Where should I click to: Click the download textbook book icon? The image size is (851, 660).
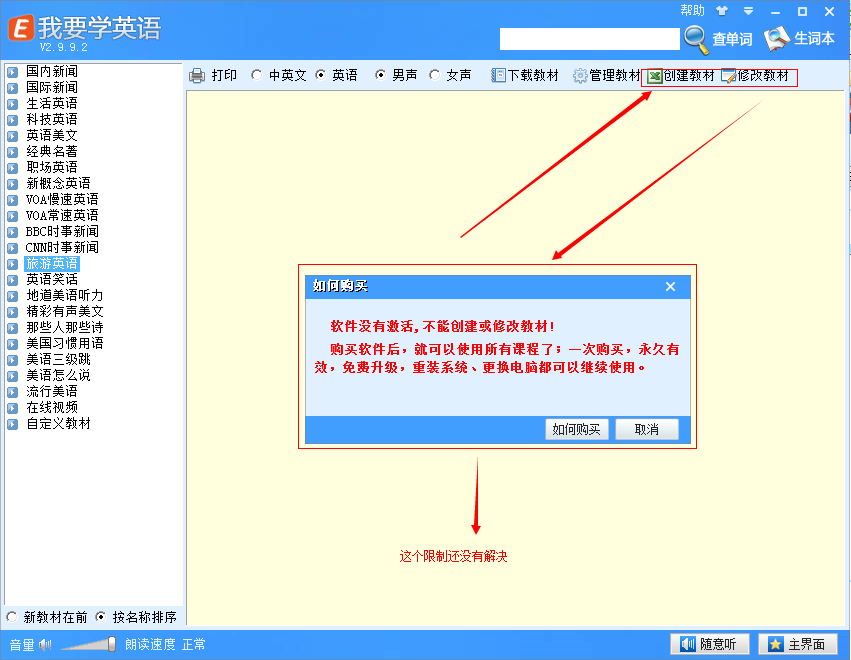[498, 75]
